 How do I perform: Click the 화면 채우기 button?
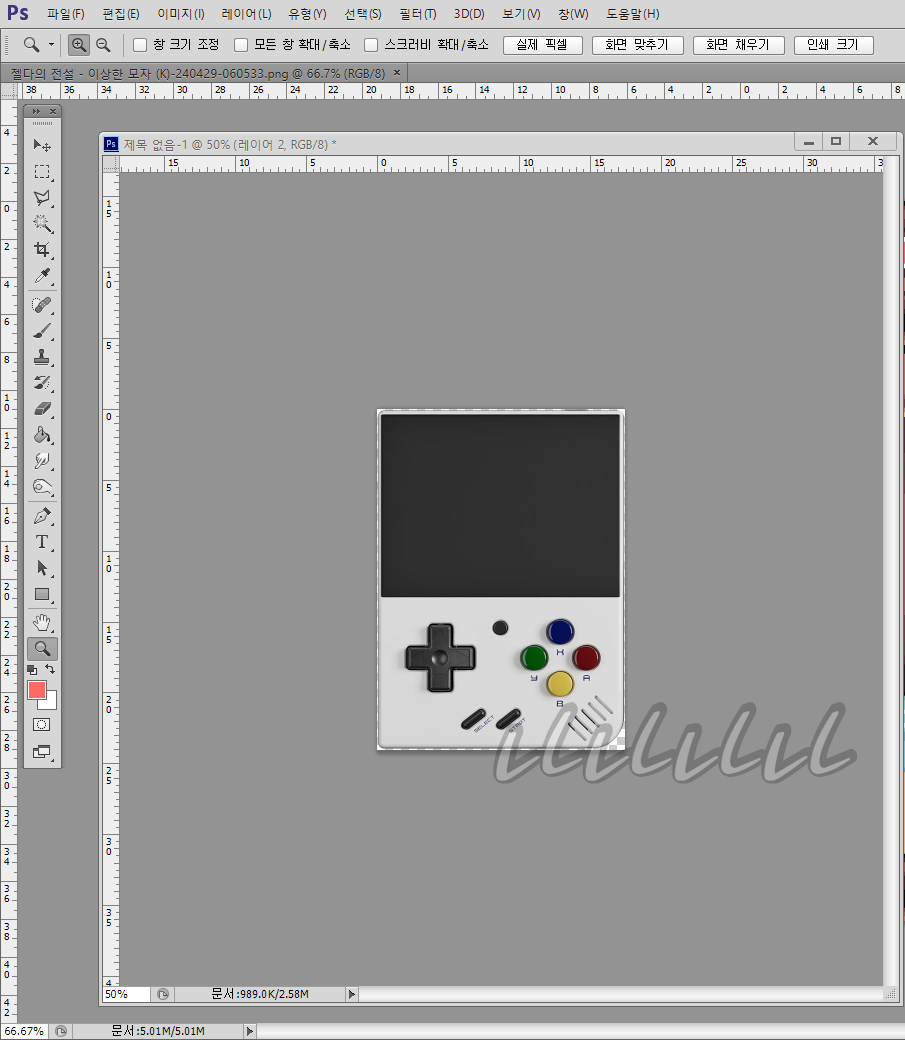[x=738, y=45]
